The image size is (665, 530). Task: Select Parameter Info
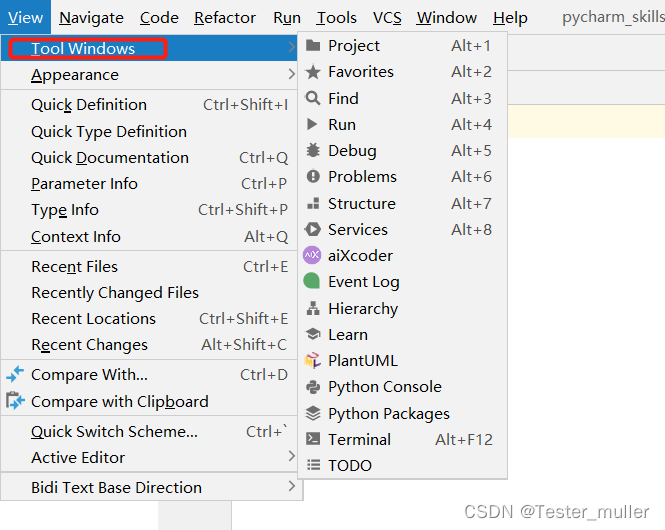pos(149,184)
